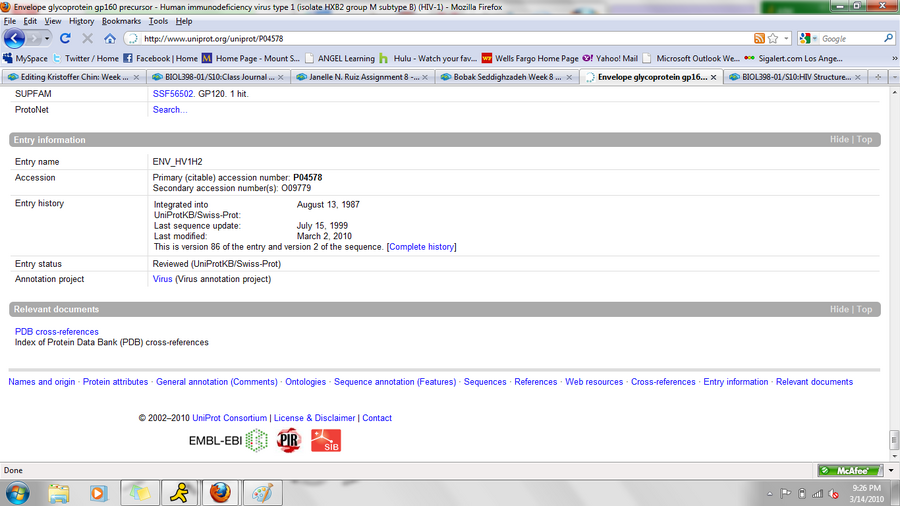Click the RSS feed icon in address bar
The width and height of the screenshot is (900, 506).
(760, 39)
